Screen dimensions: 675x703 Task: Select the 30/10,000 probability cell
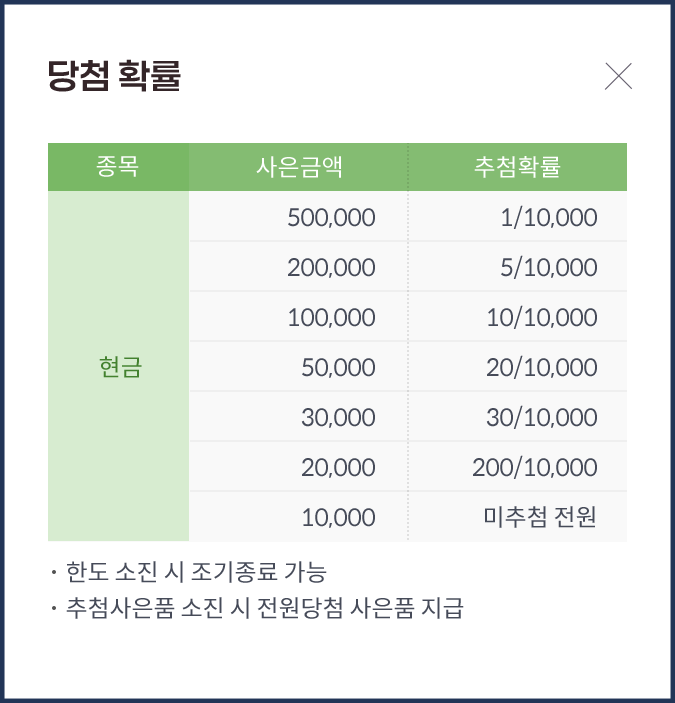pos(542,418)
